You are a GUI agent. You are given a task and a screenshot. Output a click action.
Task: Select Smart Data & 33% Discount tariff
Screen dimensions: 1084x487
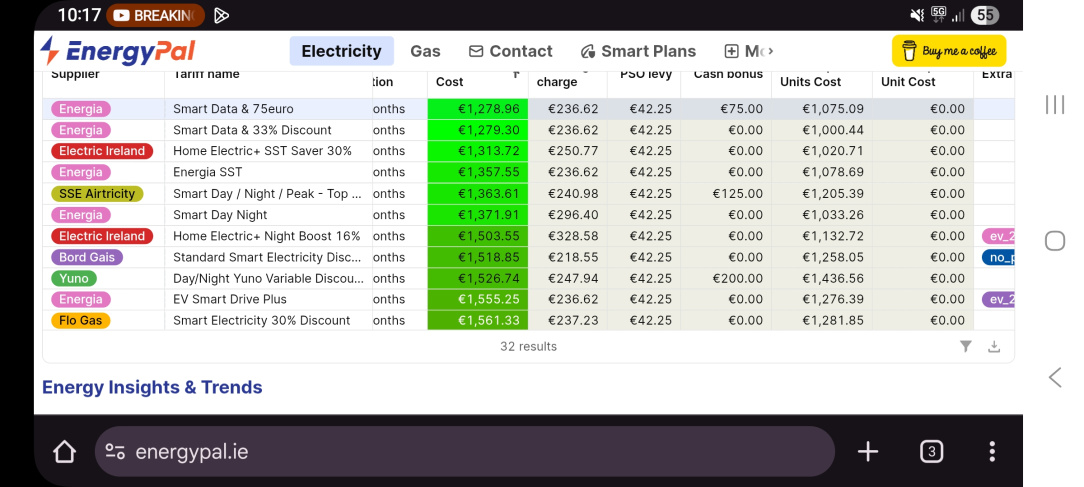pos(252,130)
